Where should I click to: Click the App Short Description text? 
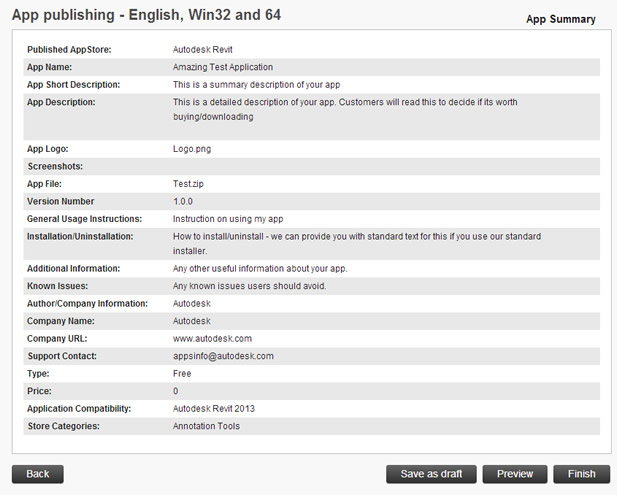pos(257,85)
